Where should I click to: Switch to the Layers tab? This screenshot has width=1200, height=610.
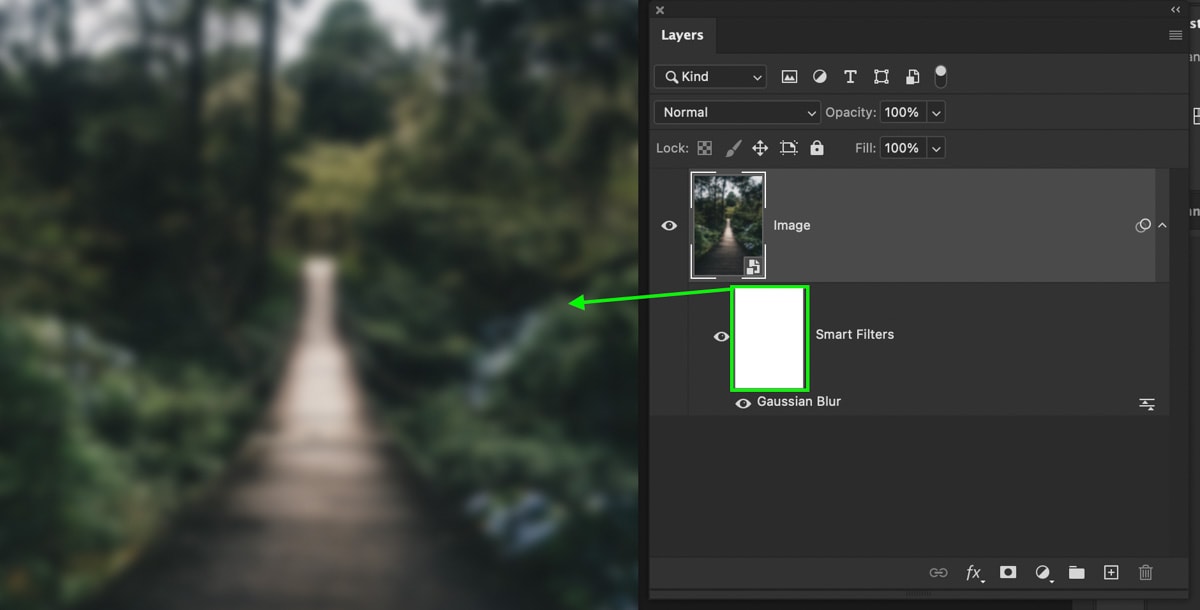(682, 35)
